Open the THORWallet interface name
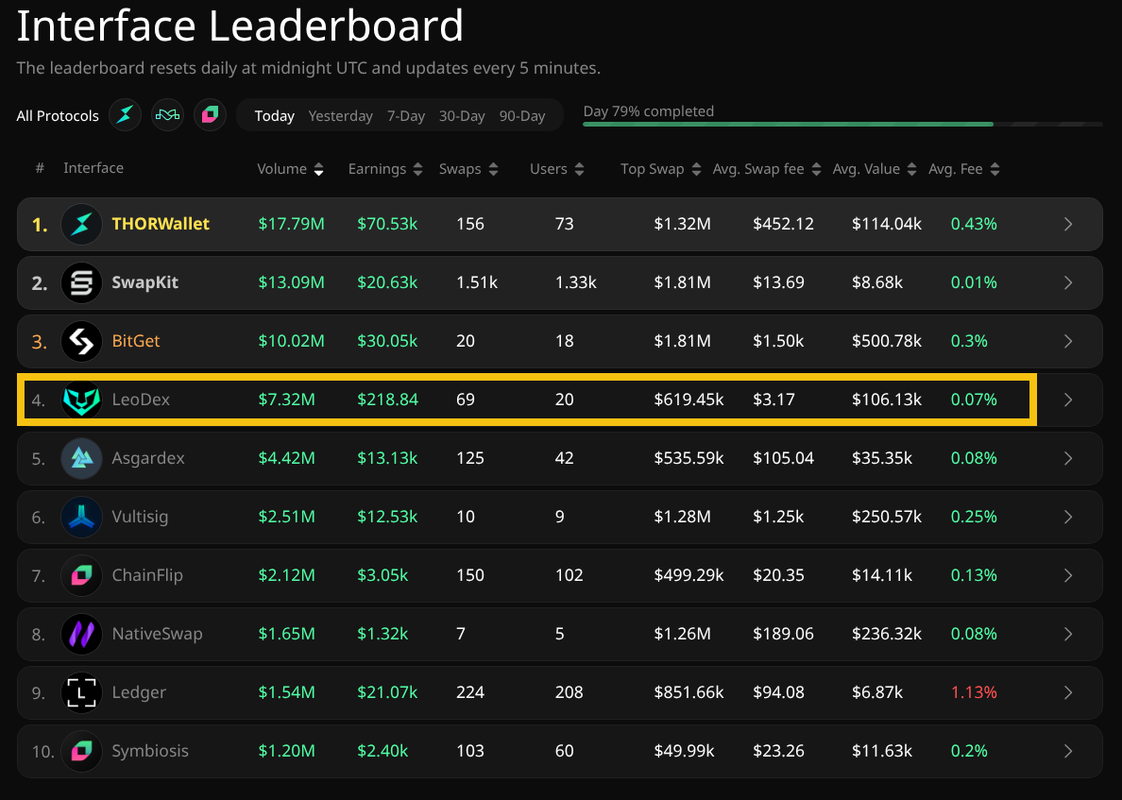1122x800 pixels. click(x=160, y=224)
